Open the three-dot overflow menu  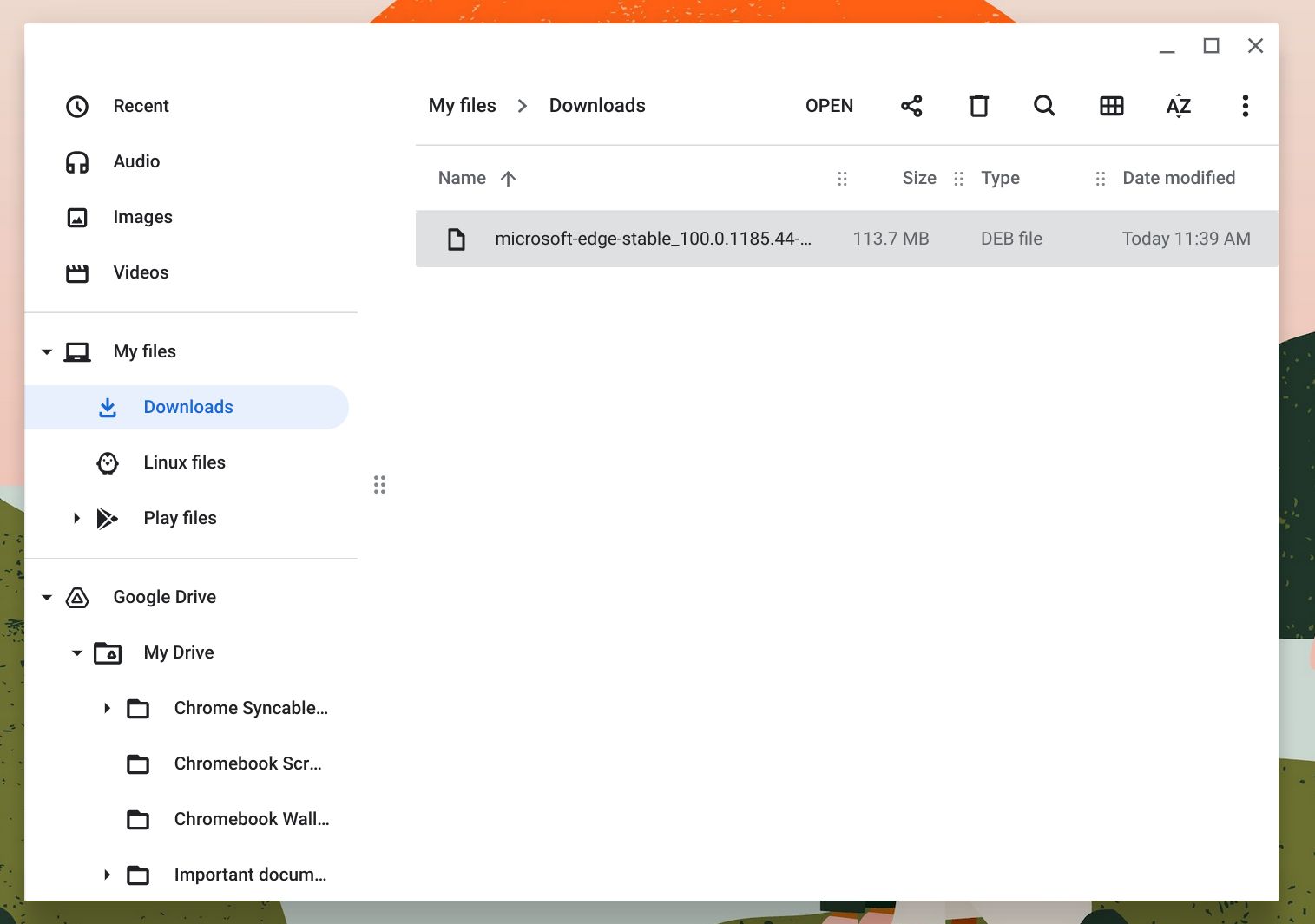click(x=1245, y=105)
